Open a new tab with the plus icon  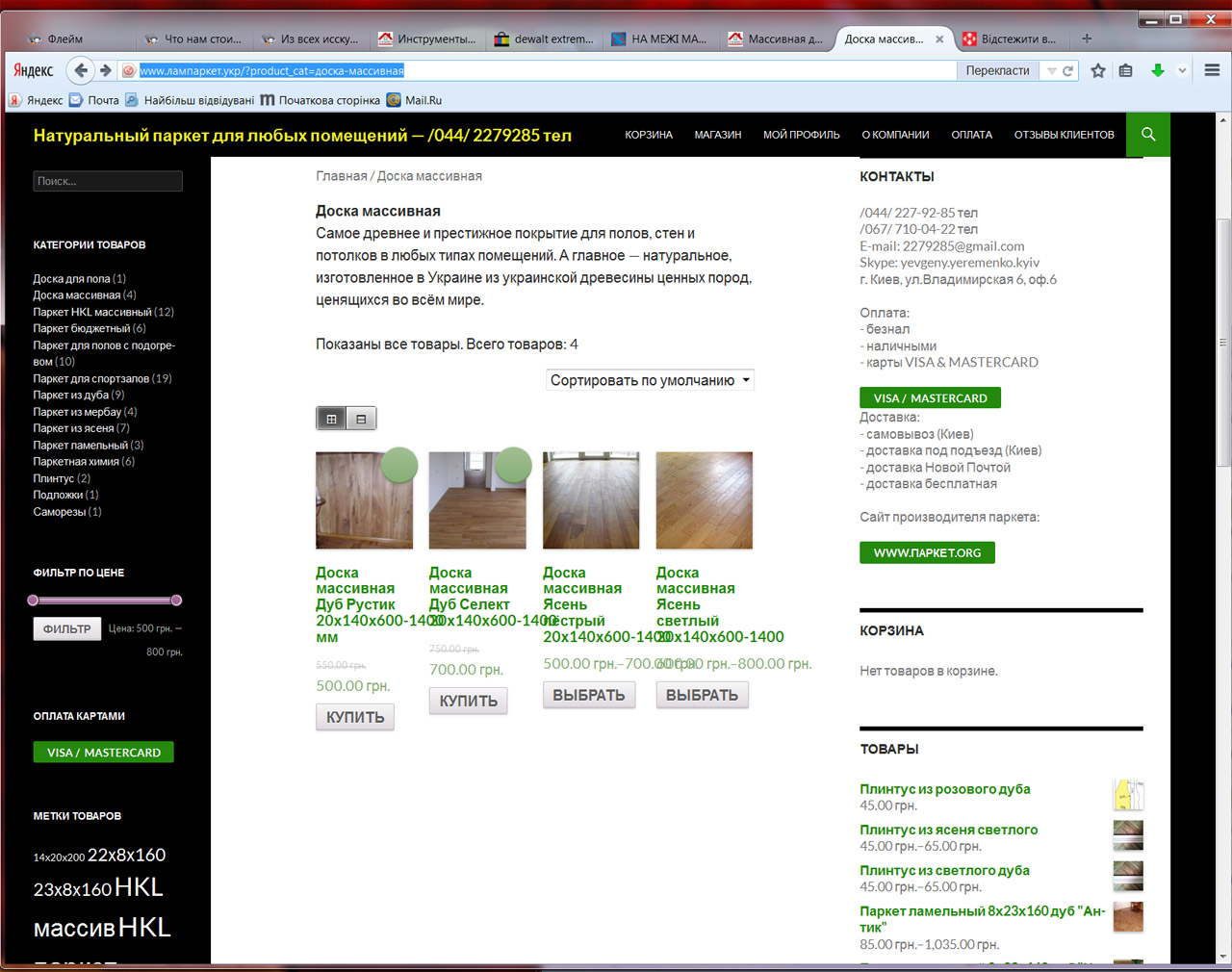[1087, 38]
